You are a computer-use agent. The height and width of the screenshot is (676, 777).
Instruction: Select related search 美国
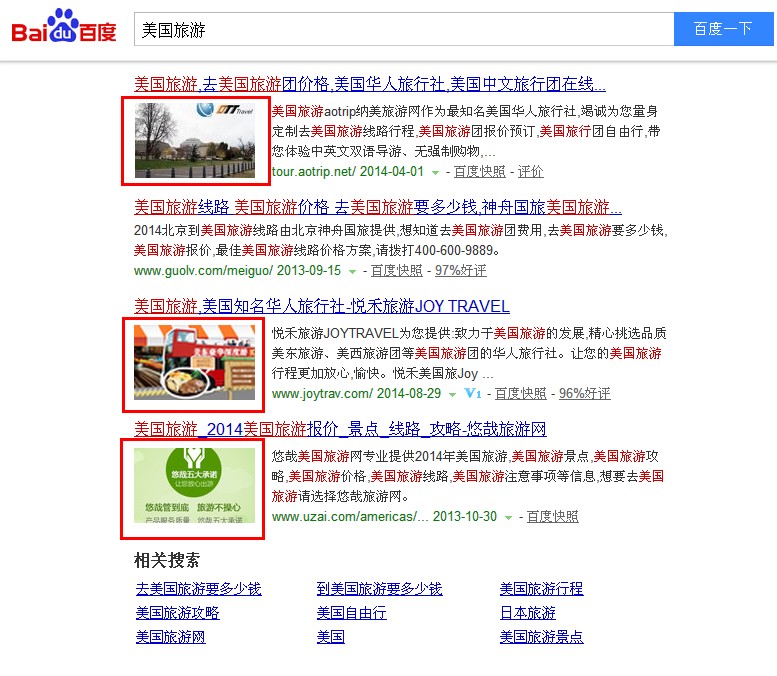(x=331, y=637)
